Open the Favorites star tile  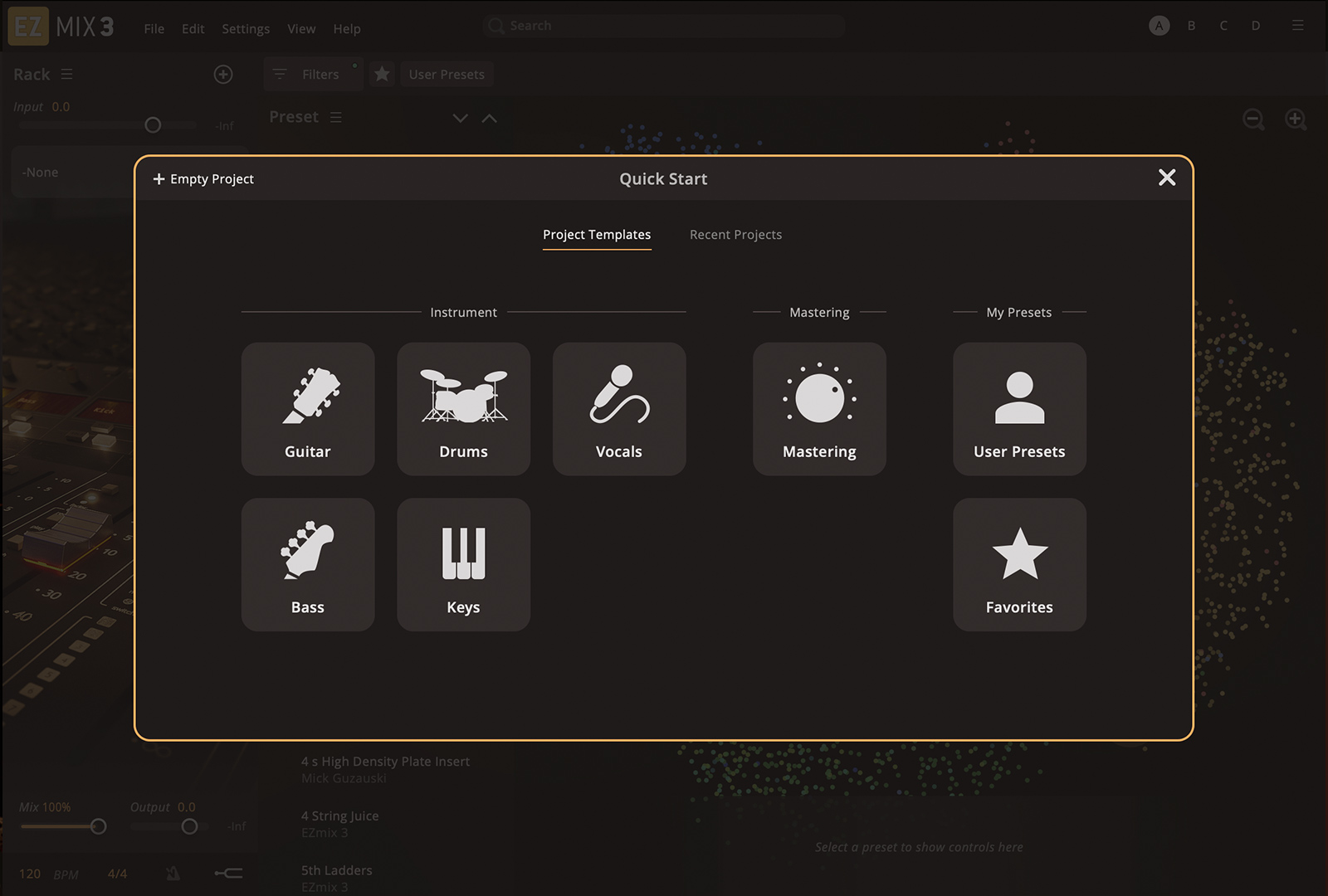click(x=1019, y=564)
